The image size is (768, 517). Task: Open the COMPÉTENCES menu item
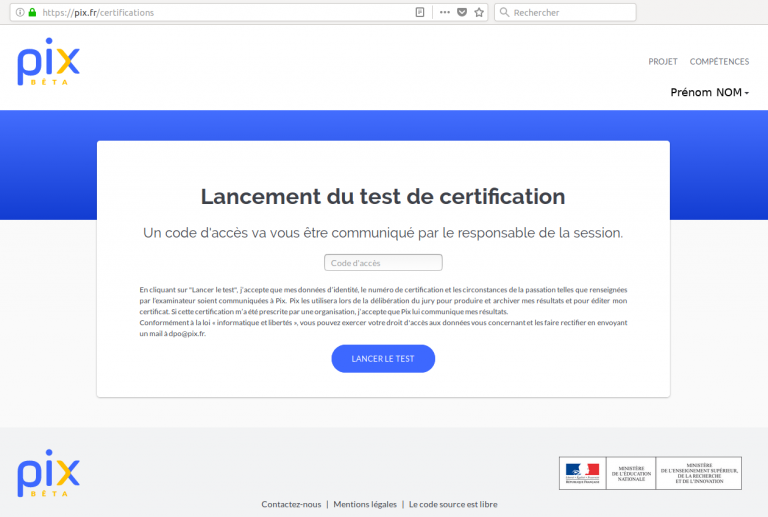(719, 62)
